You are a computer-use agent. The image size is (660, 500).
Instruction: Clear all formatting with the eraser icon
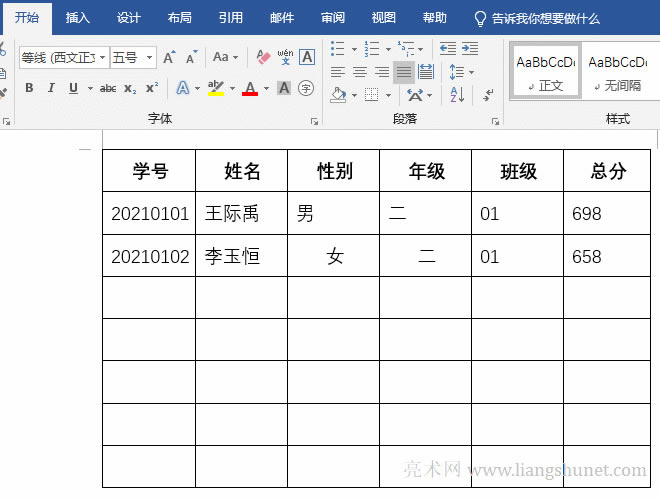click(263, 57)
